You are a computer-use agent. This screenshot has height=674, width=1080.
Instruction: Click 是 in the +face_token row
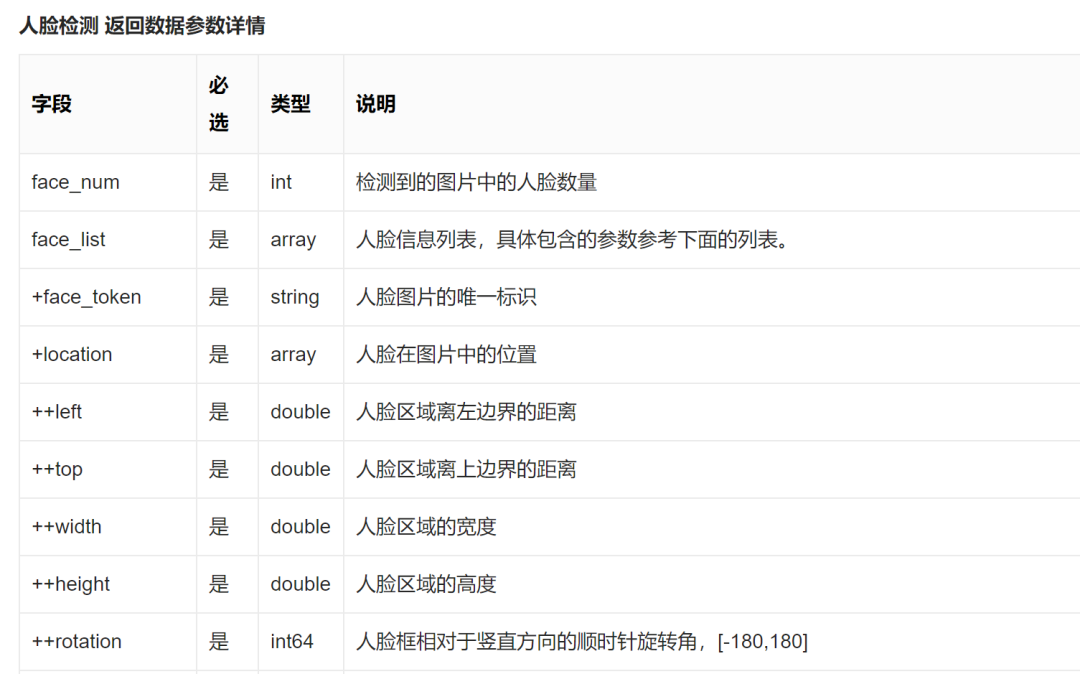(x=218, y=297)
